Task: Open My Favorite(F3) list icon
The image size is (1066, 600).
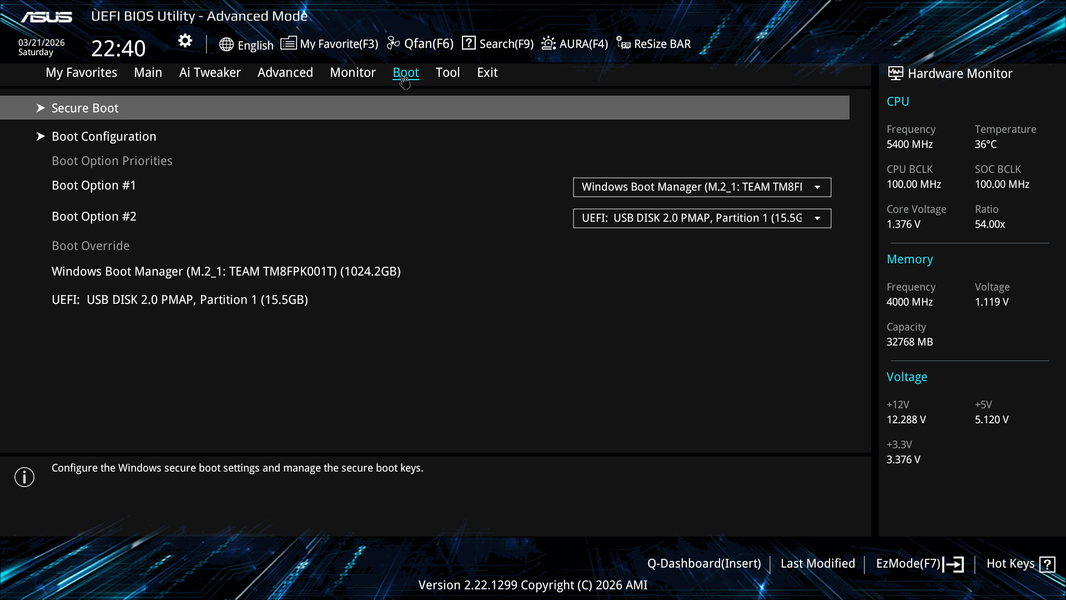Action: tap(288, 43)
